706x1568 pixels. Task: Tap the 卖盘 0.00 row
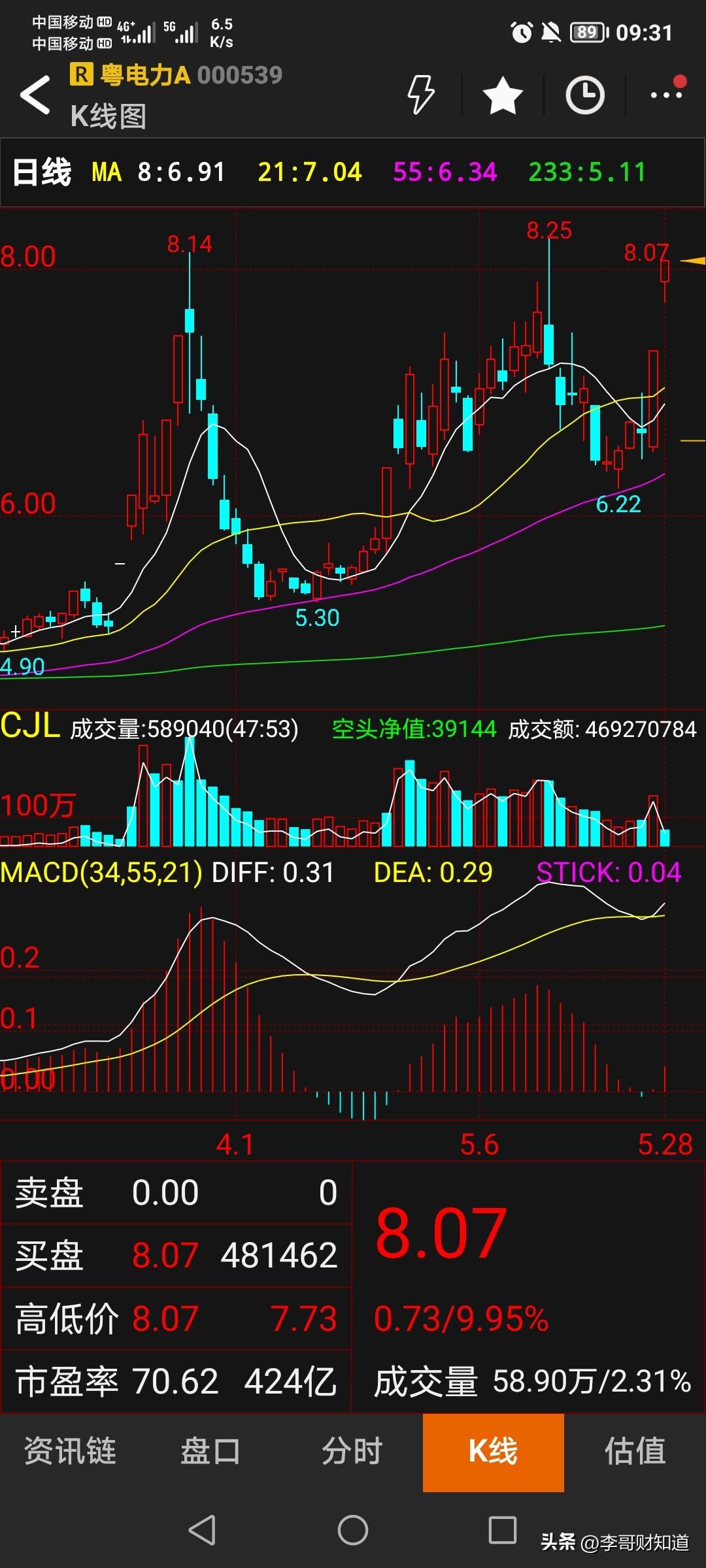[176, 1192]
